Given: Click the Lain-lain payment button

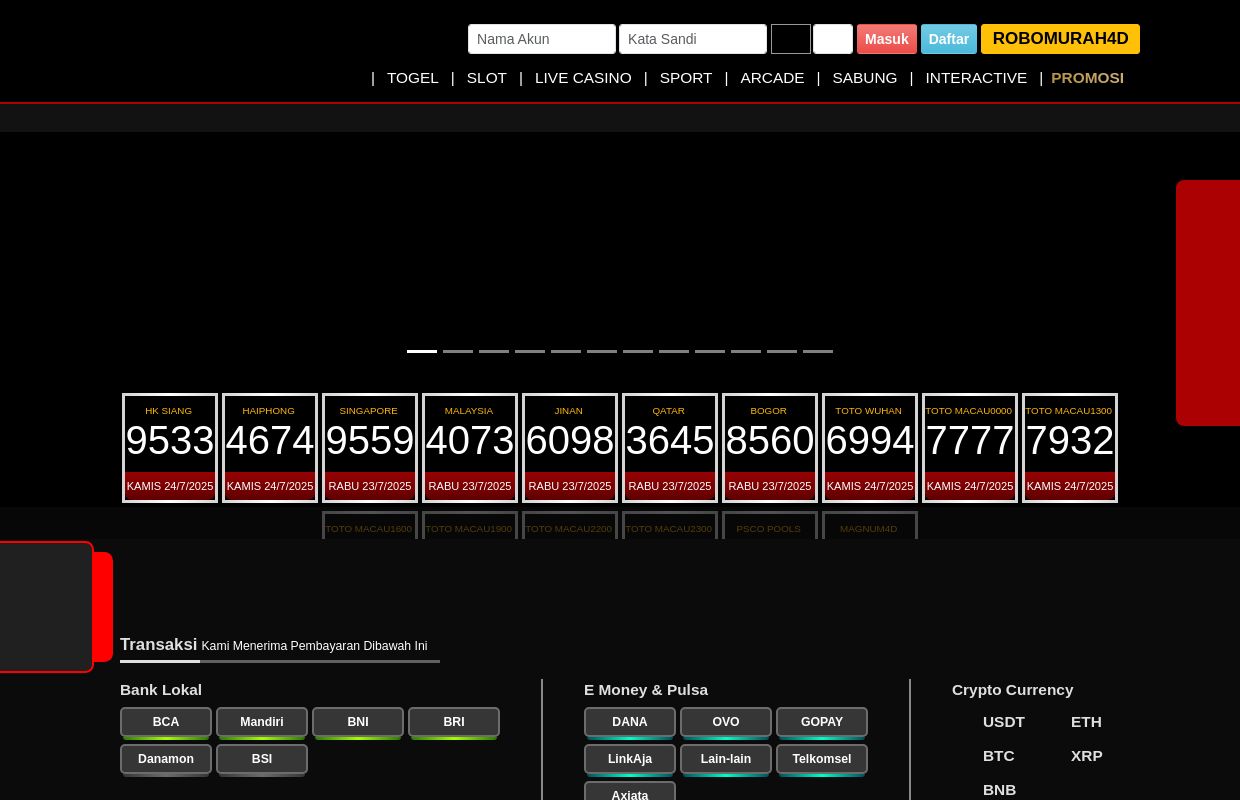Looking at the screenshot, I should (726, 759).
